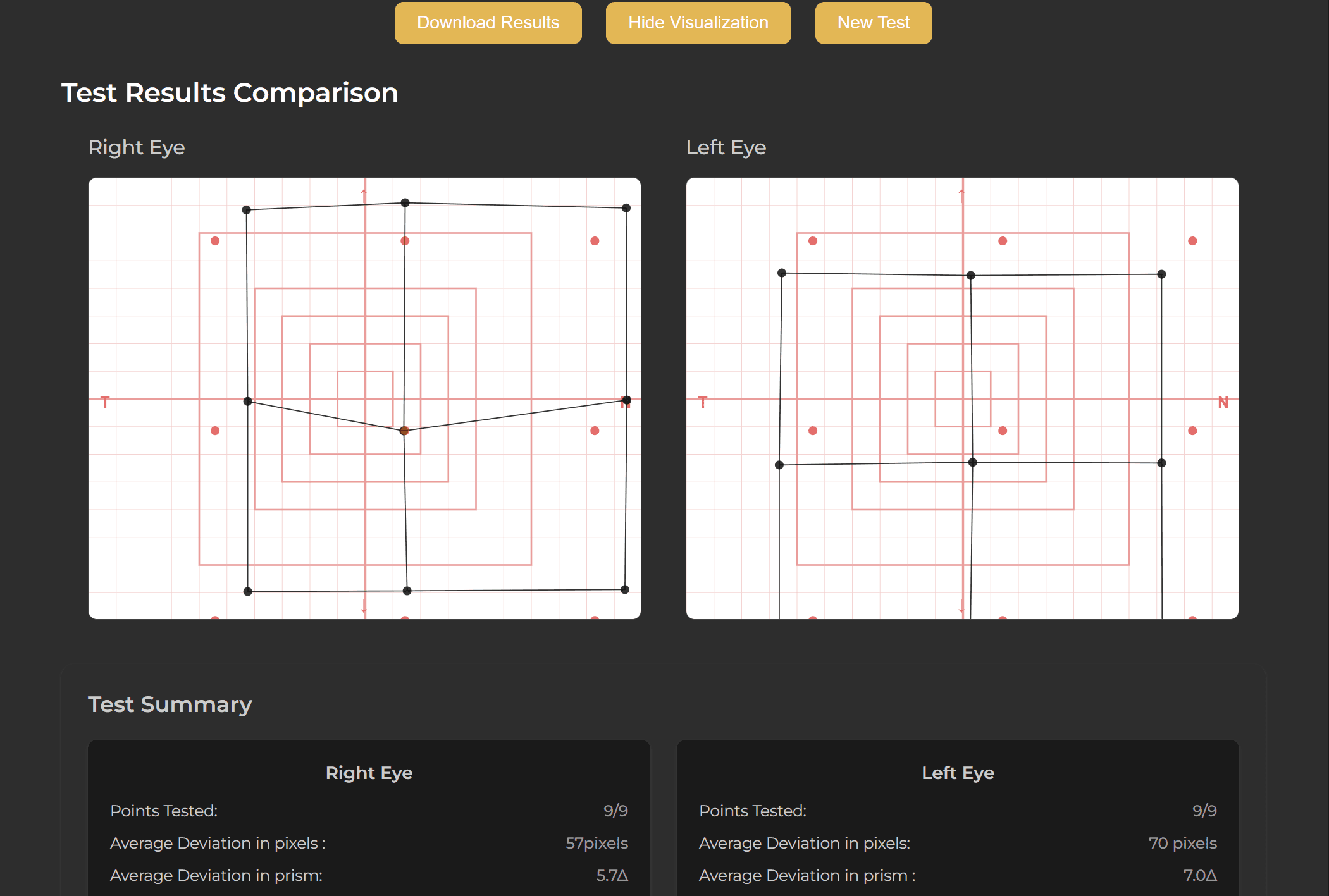This screenshot has height=896, width=1329.
Task: Click the 7.0Δ prism value
Action: click(1200, 875)
